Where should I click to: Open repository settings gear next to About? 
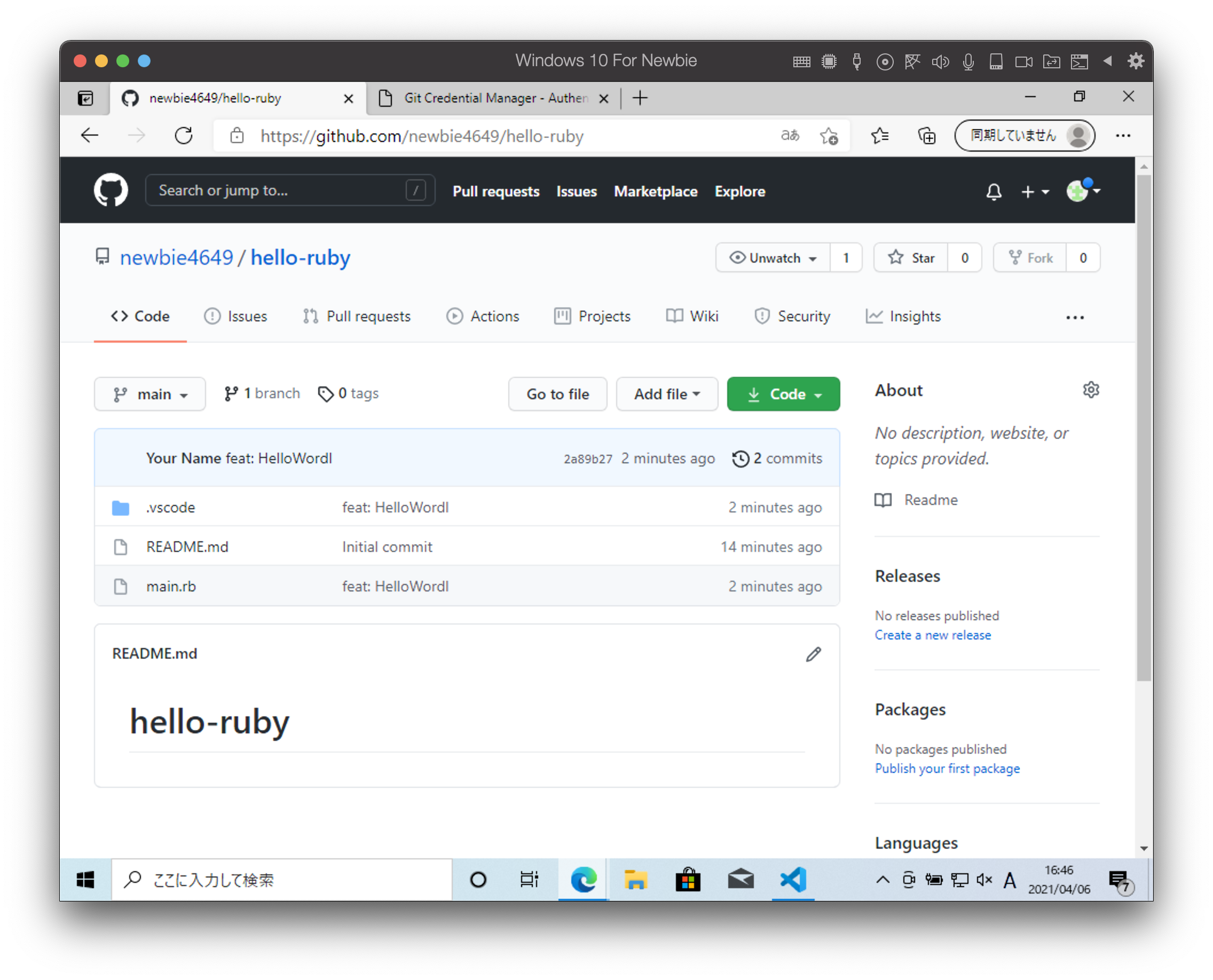pyautogui.click(x=1091, y=390)
